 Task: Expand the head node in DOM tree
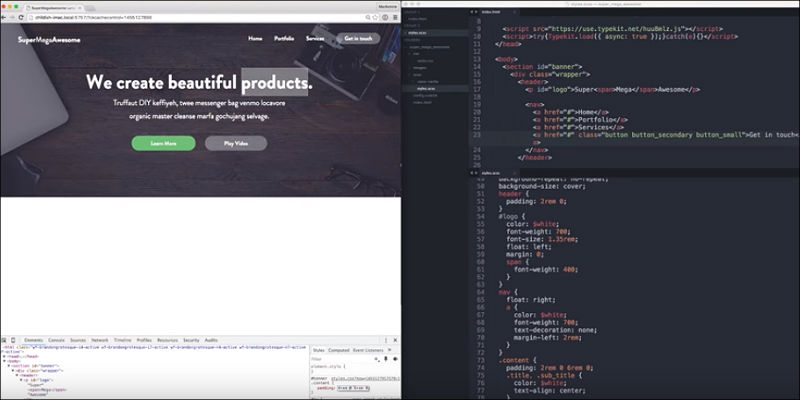[x=5, y=357]
